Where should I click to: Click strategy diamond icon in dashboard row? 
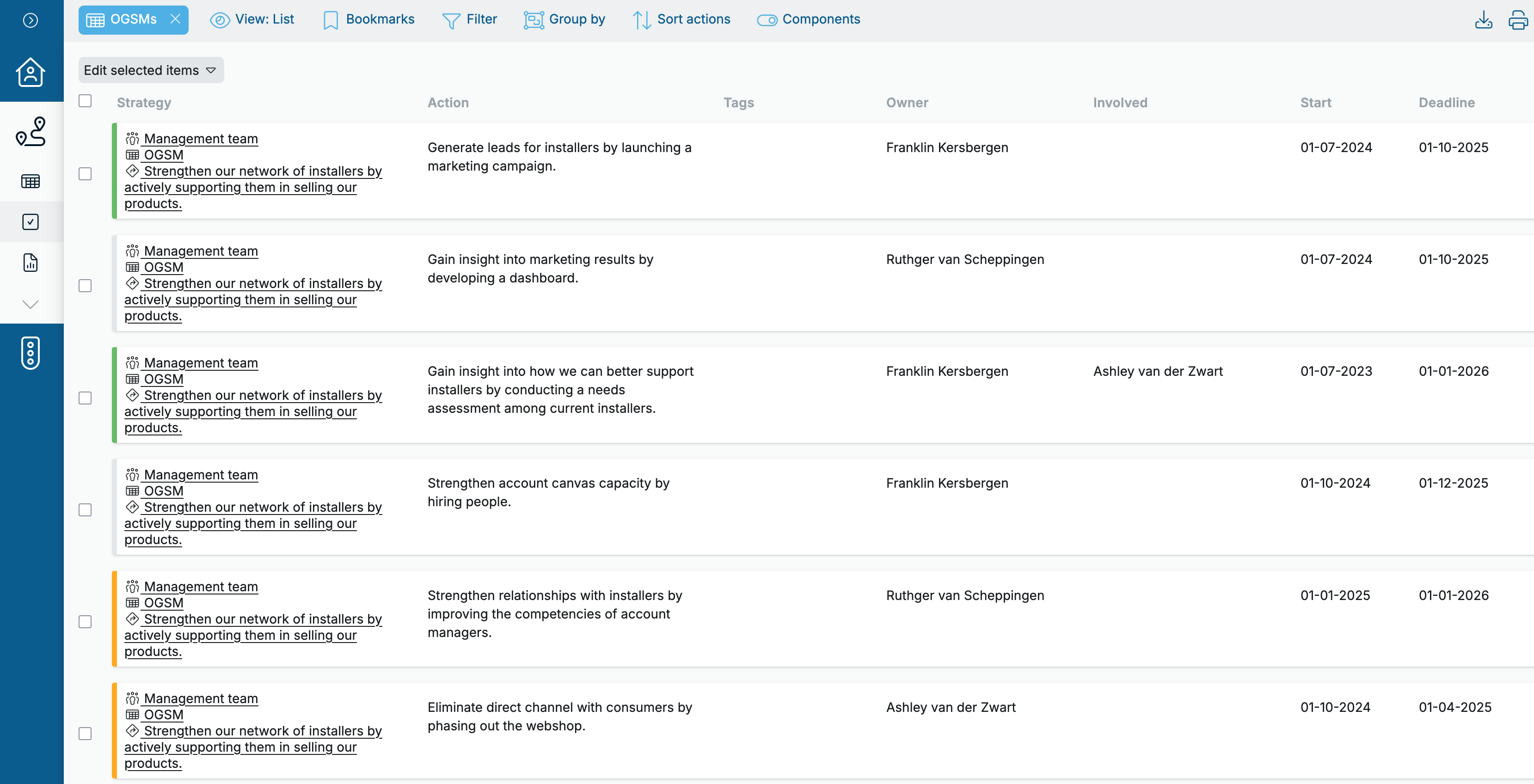[x=132, y=283]
